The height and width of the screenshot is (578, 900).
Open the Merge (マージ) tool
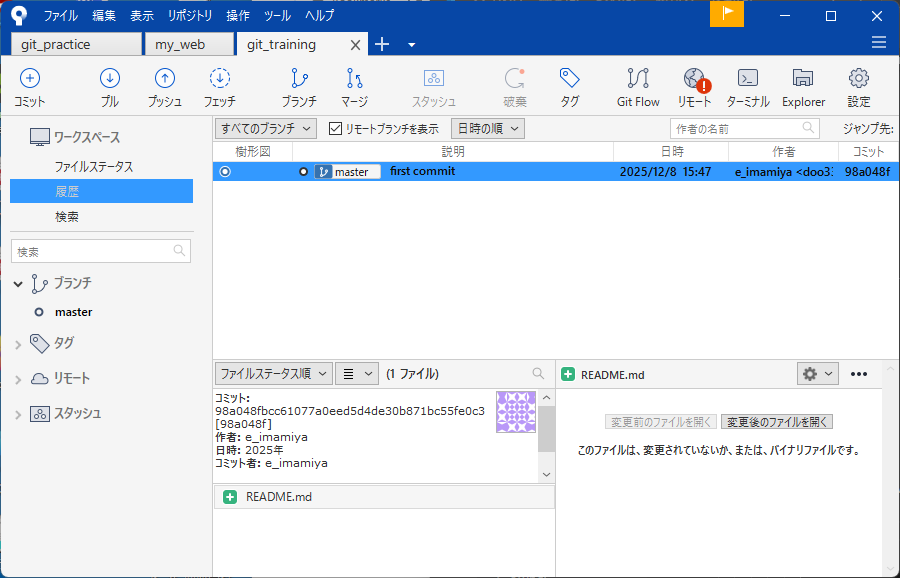[354, 87]
